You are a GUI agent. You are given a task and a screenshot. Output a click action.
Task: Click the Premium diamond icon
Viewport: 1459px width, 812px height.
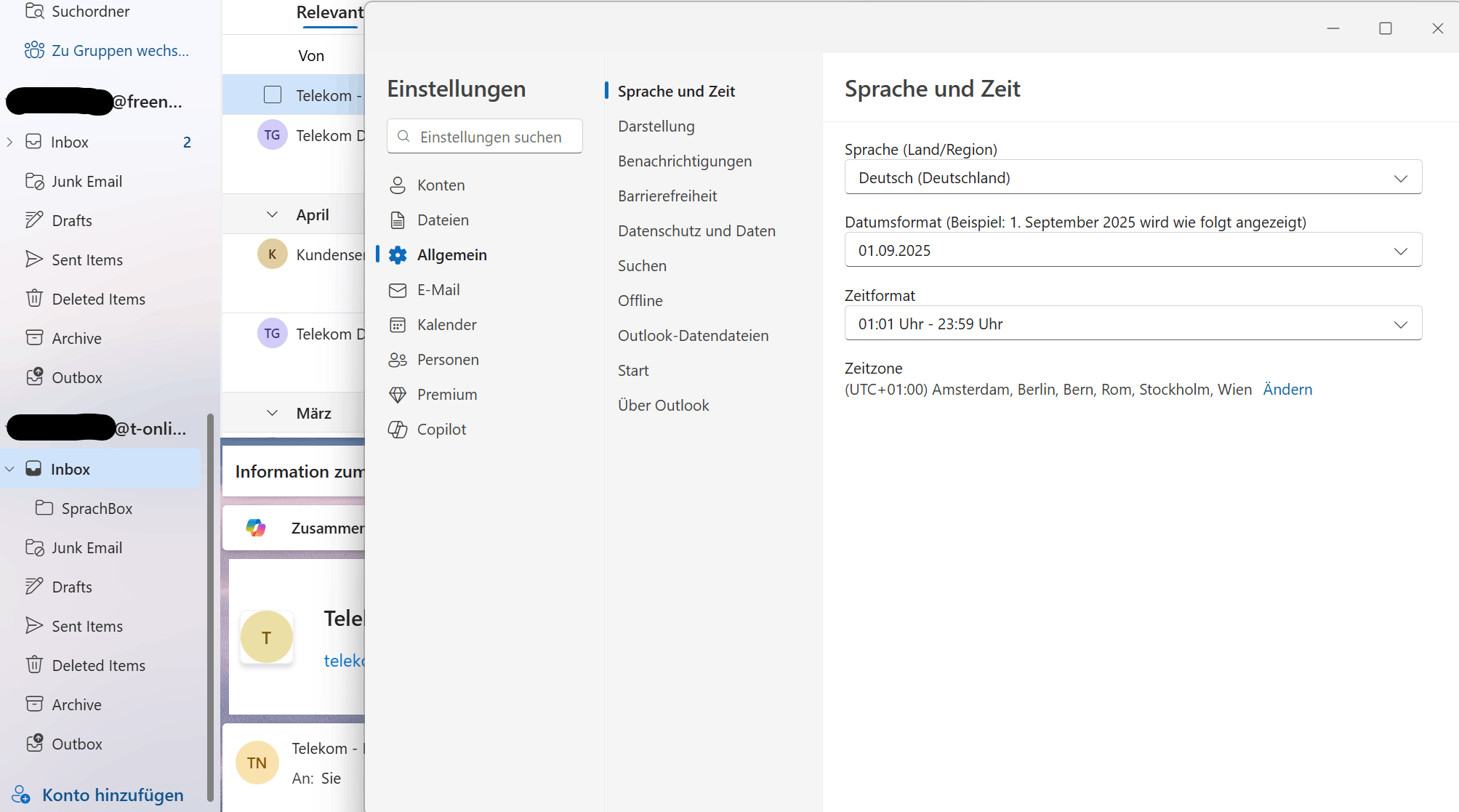[x=398, y=395]
